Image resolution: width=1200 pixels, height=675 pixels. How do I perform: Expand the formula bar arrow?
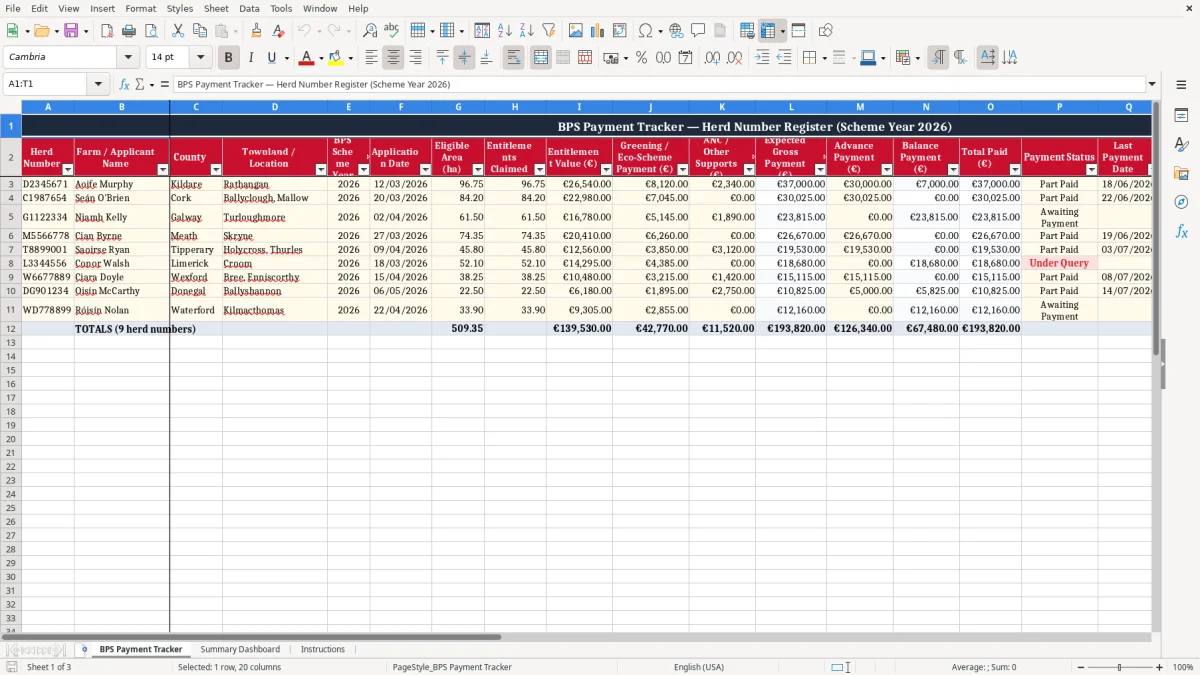click(x=1152, y=84)
